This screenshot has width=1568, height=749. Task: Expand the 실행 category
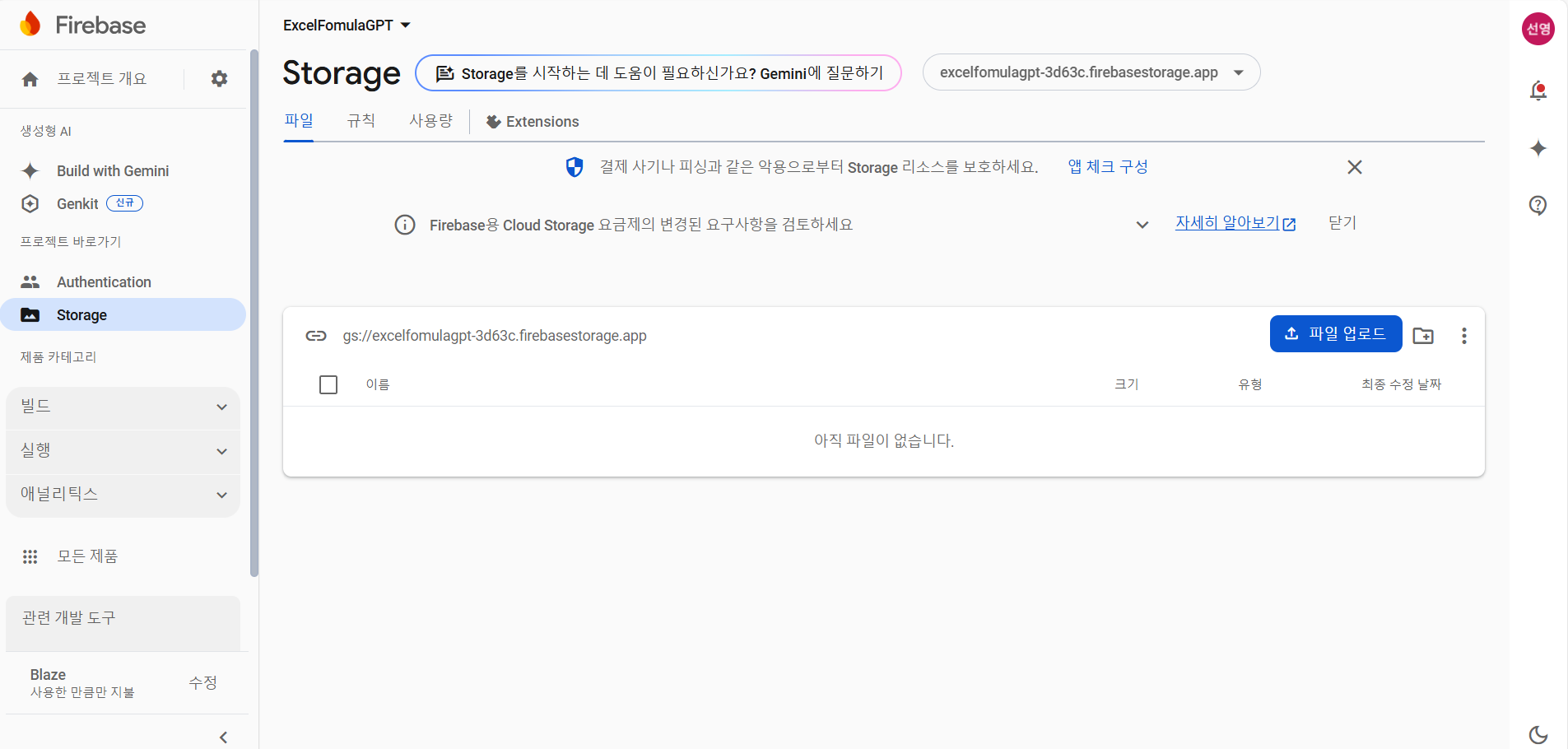click(x=123, y=451)
